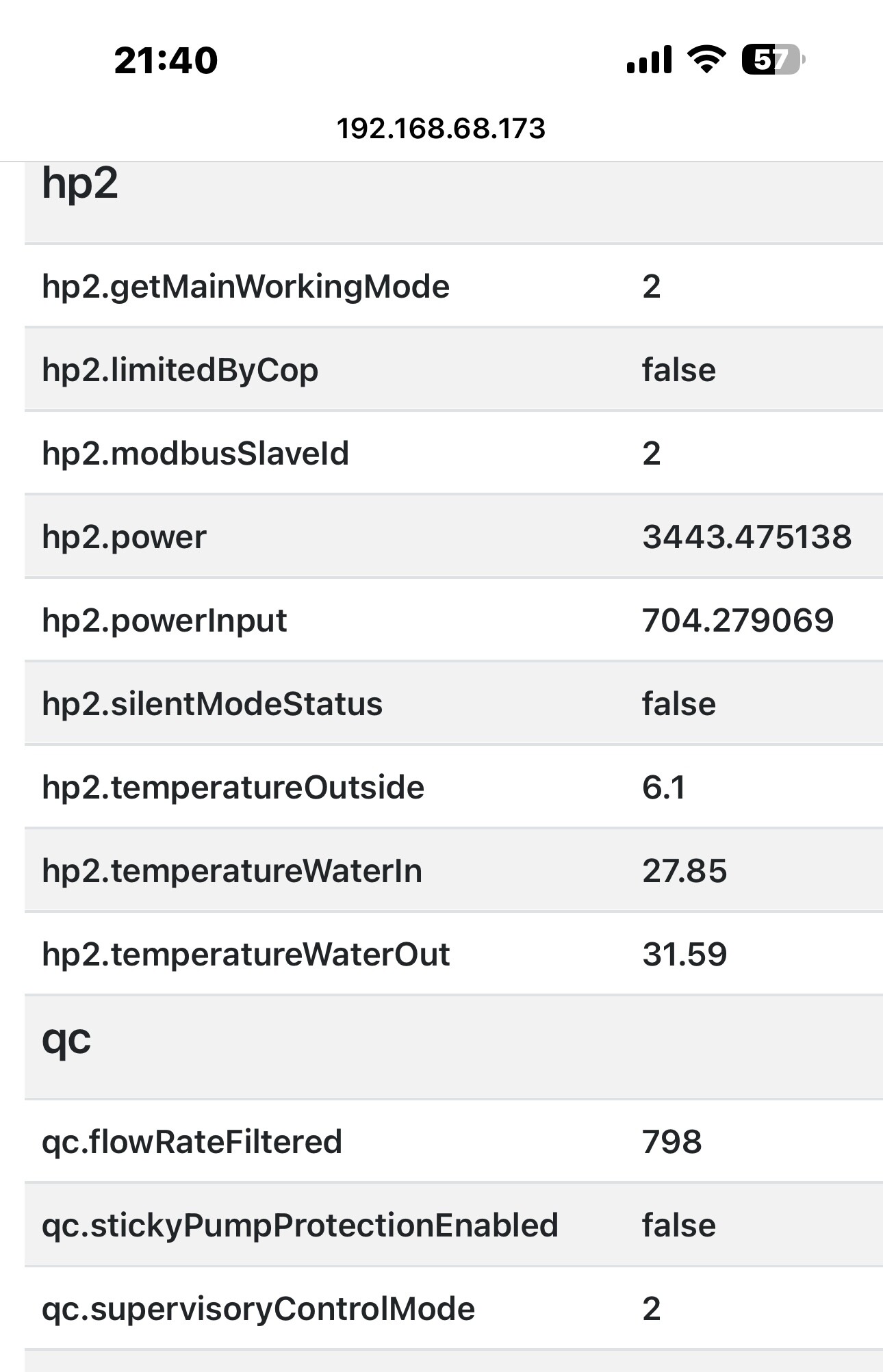The image size is (883, 1372).
Task: Select the hp2 section header
Action: point(80,183)
